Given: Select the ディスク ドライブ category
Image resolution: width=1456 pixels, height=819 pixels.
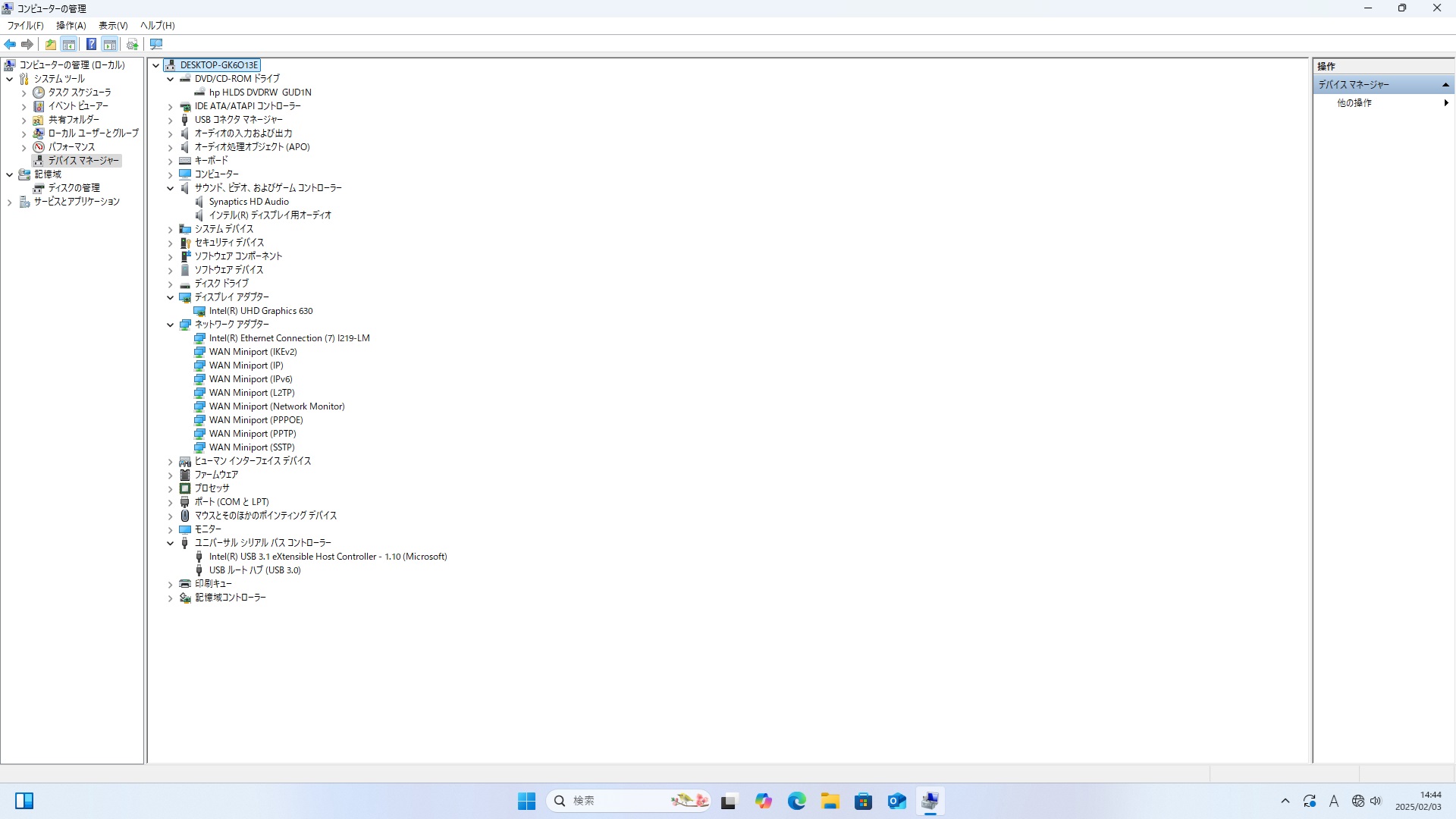Looking at the screenshot, I should tap(221, 284).
